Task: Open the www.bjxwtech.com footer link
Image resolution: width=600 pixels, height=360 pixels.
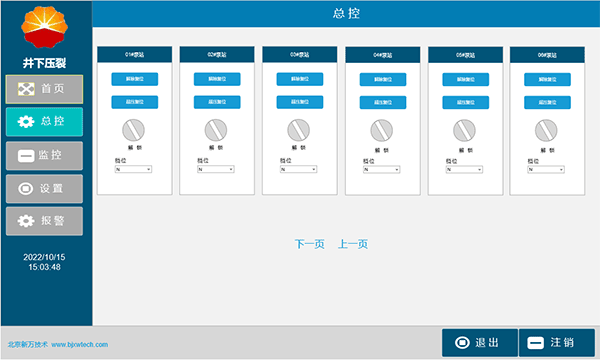Action: pos(80,344)
